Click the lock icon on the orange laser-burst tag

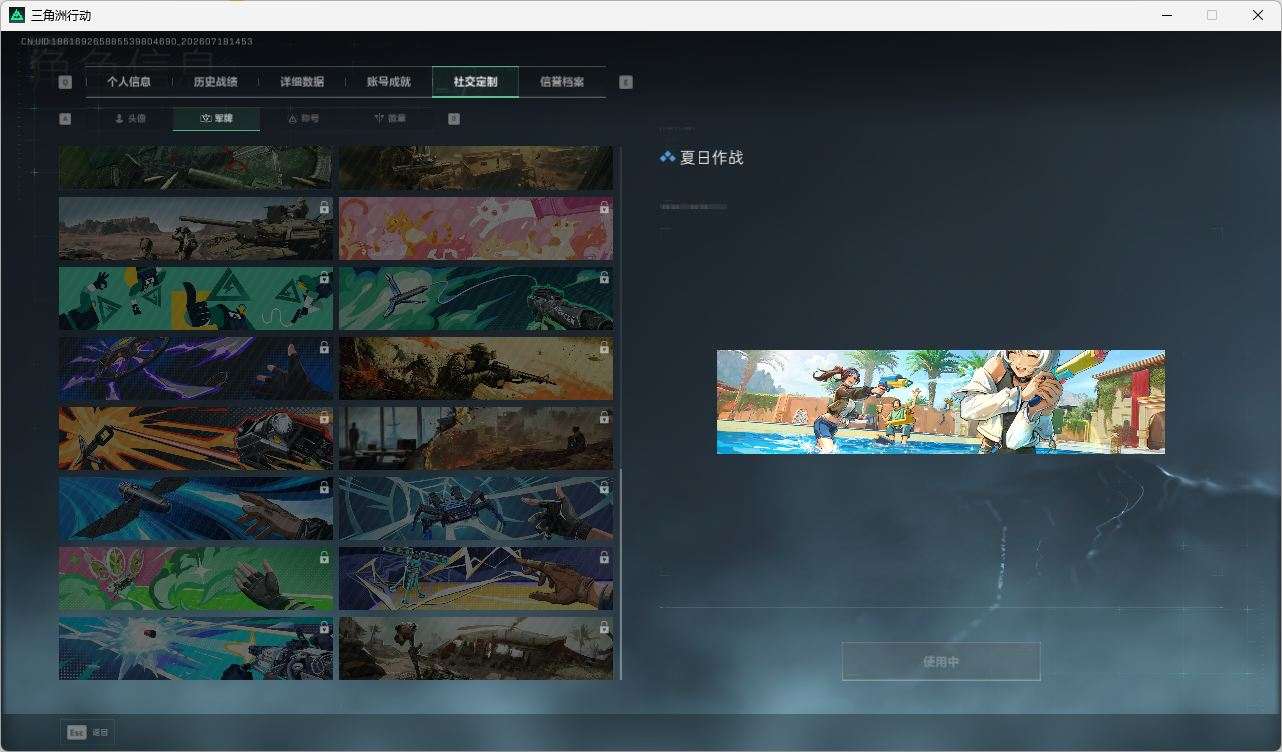coord(324,418)
